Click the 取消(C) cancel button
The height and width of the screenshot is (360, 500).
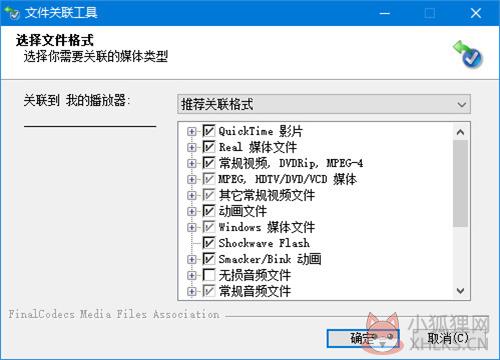coord(449,338)
